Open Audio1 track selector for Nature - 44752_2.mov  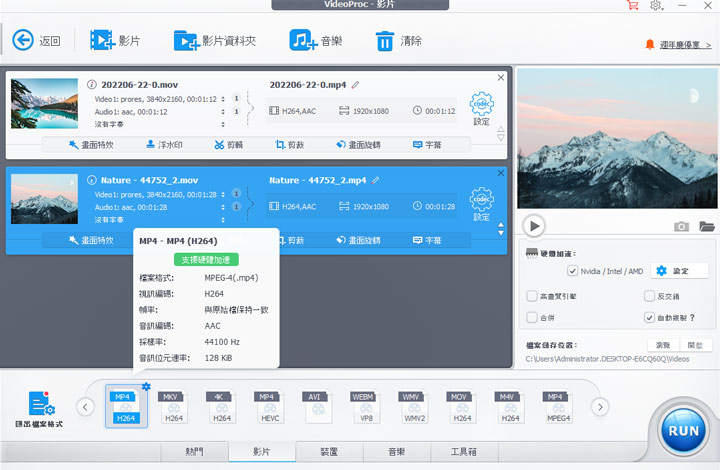coord(223,207)
